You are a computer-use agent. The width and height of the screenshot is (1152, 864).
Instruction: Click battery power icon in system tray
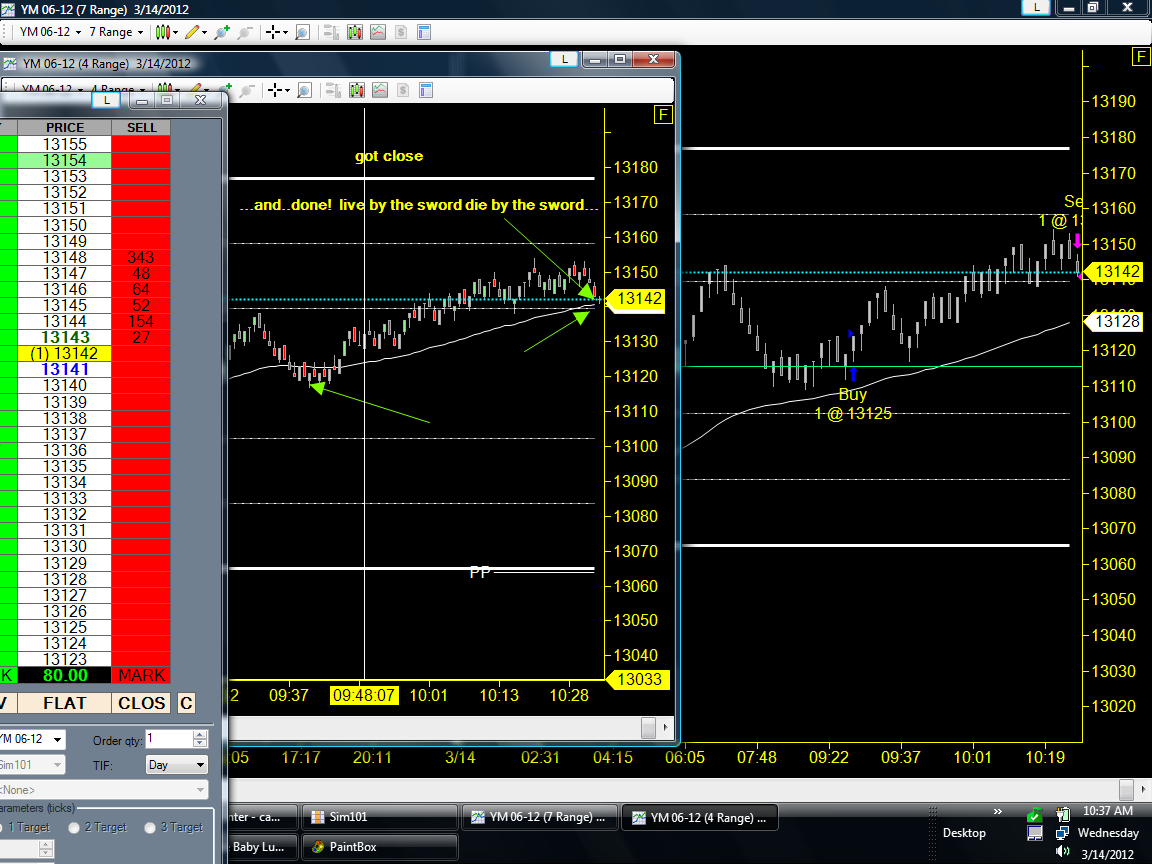pos(1062,813)
